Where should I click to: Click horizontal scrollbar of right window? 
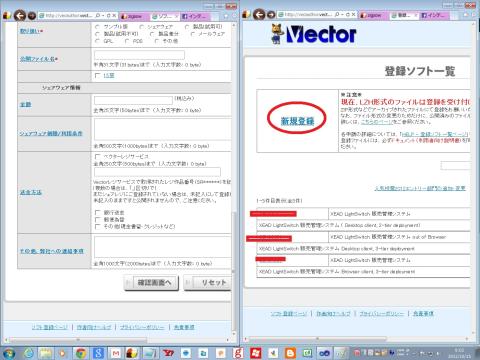(317, 339)
